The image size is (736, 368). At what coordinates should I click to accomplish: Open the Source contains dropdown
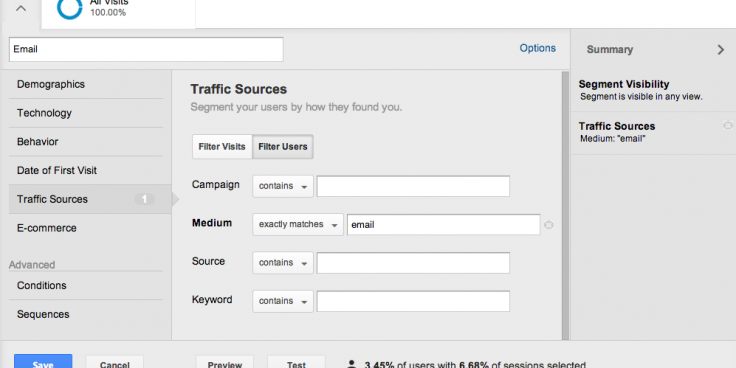point(283,263)
